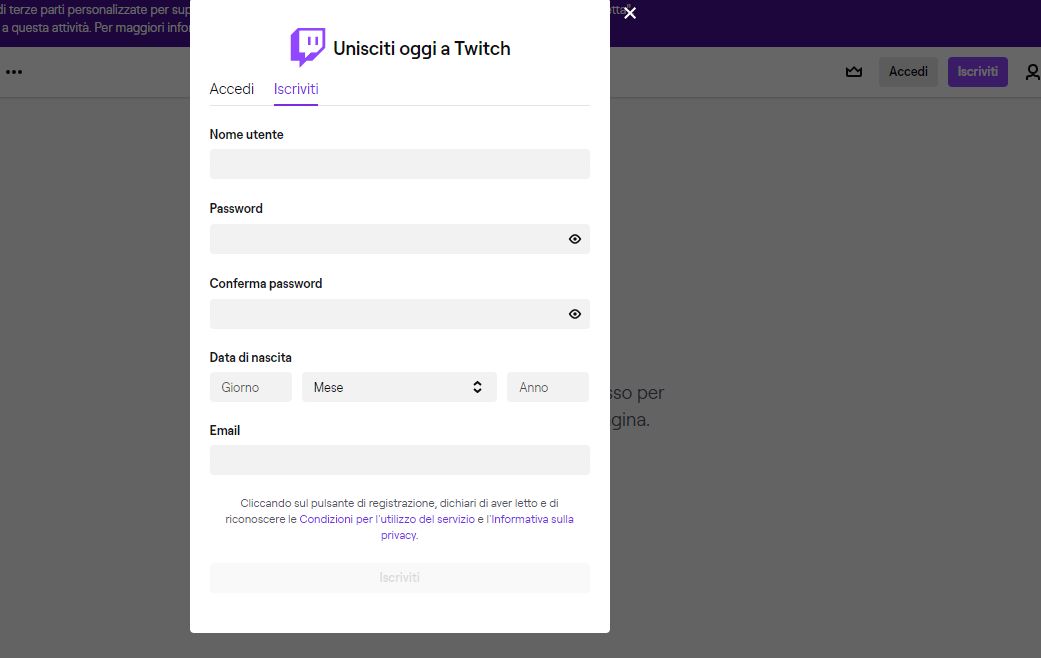Toggle Conferma password visibility eye
The width and height of the screenshot is (1041, 658).
(x=575, y=314)
